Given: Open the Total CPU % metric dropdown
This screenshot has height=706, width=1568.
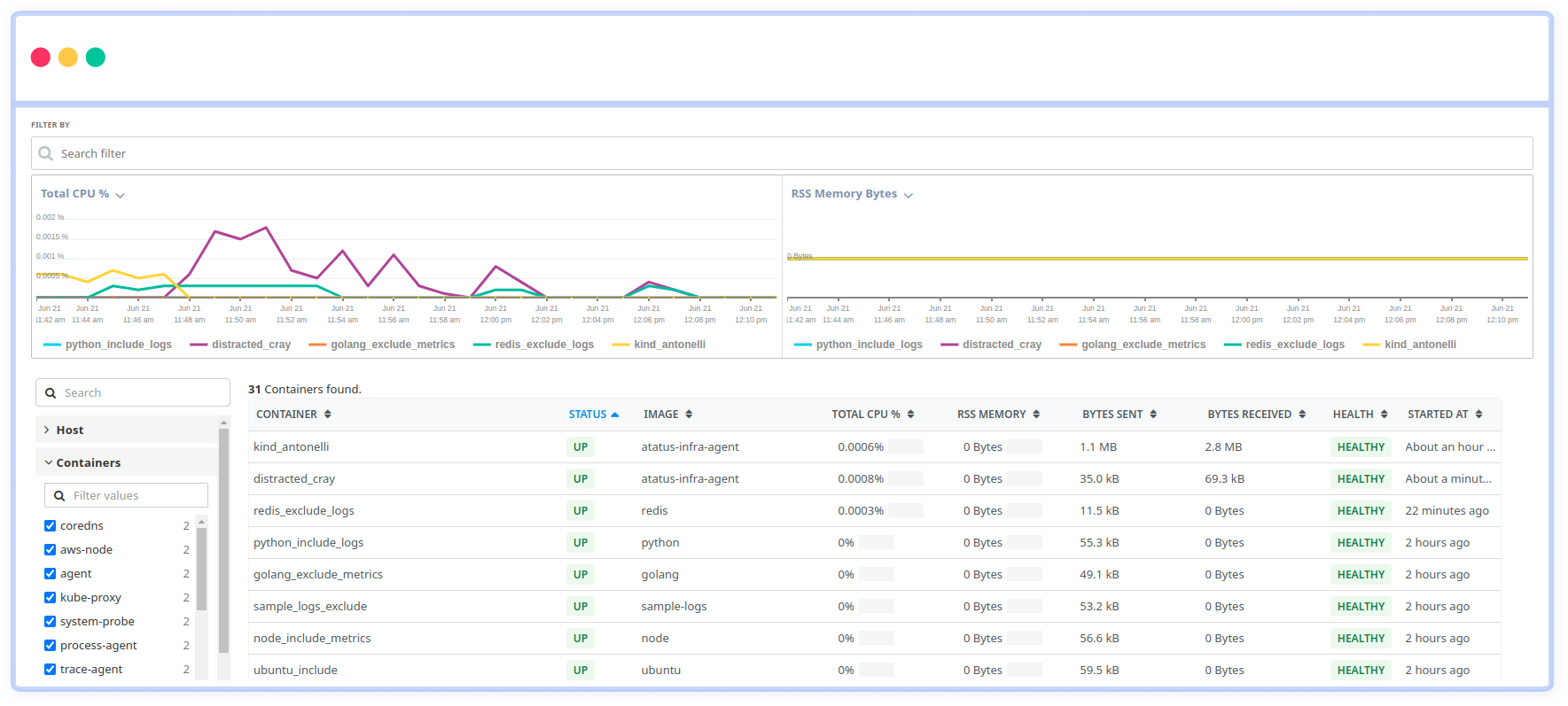Looking at the screenshot, I should 120,195.
